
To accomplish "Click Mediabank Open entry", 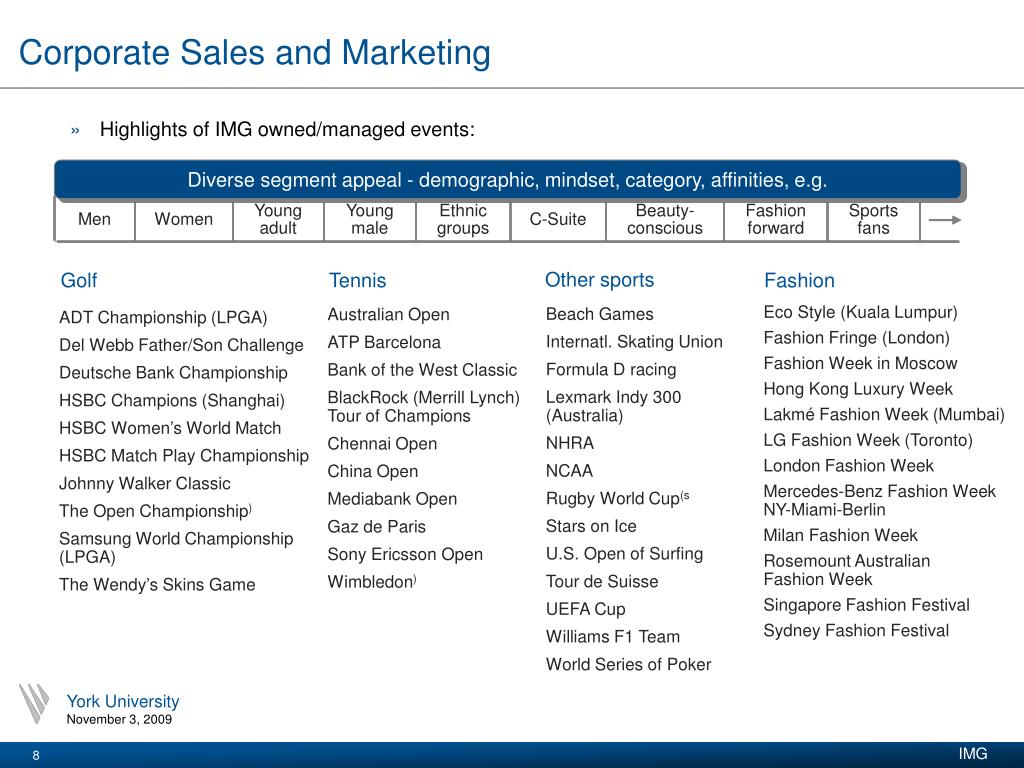I will click(392, 499).
